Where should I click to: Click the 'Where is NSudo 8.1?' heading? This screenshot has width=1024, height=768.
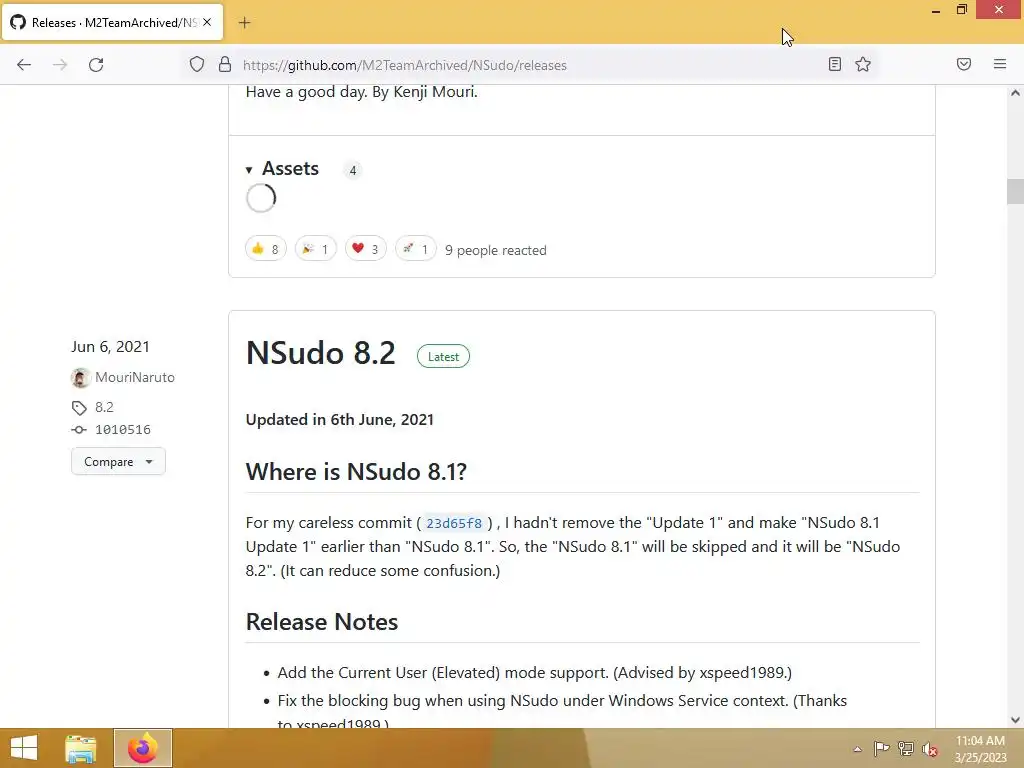356,472
